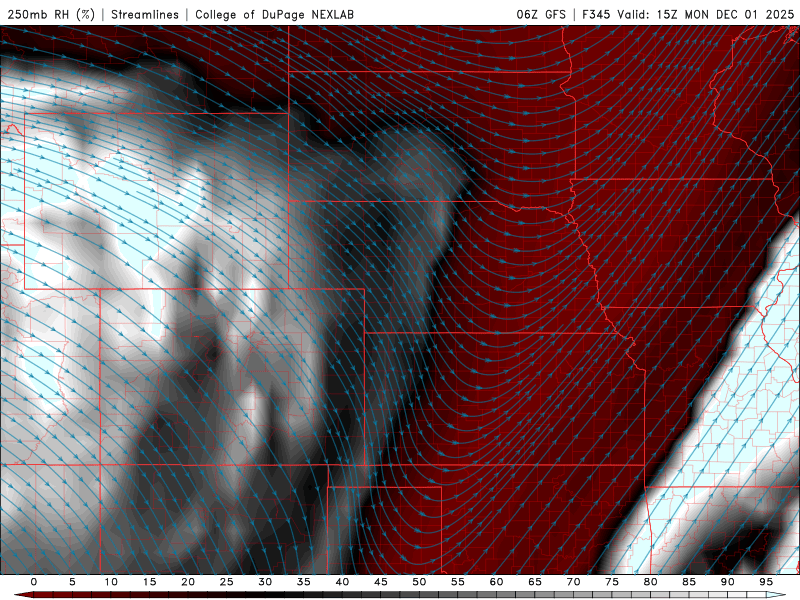Click the '20' value on the color scale
The image size is (800, 600).
(188, 582)
